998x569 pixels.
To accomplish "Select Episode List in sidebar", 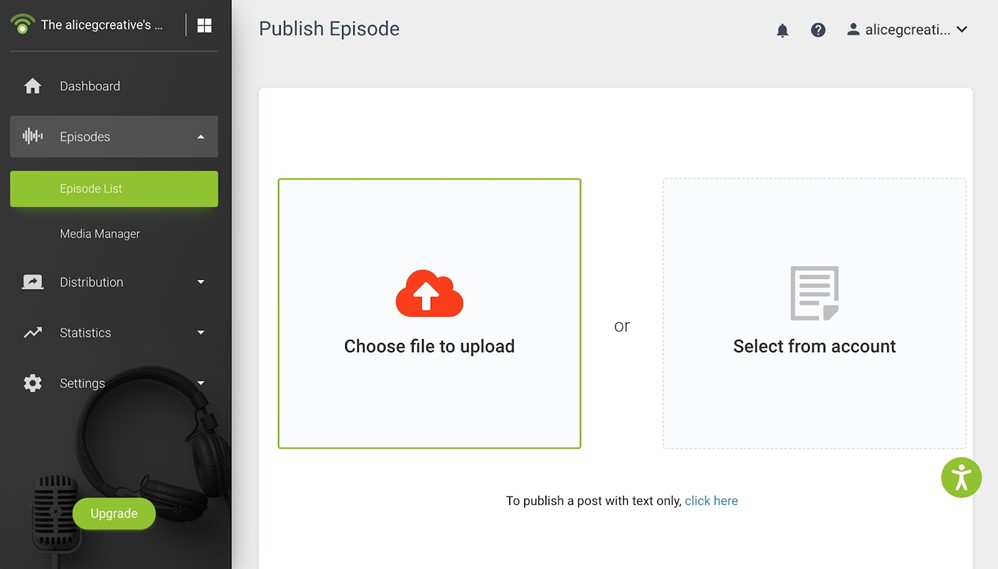I will coord(114,188).
